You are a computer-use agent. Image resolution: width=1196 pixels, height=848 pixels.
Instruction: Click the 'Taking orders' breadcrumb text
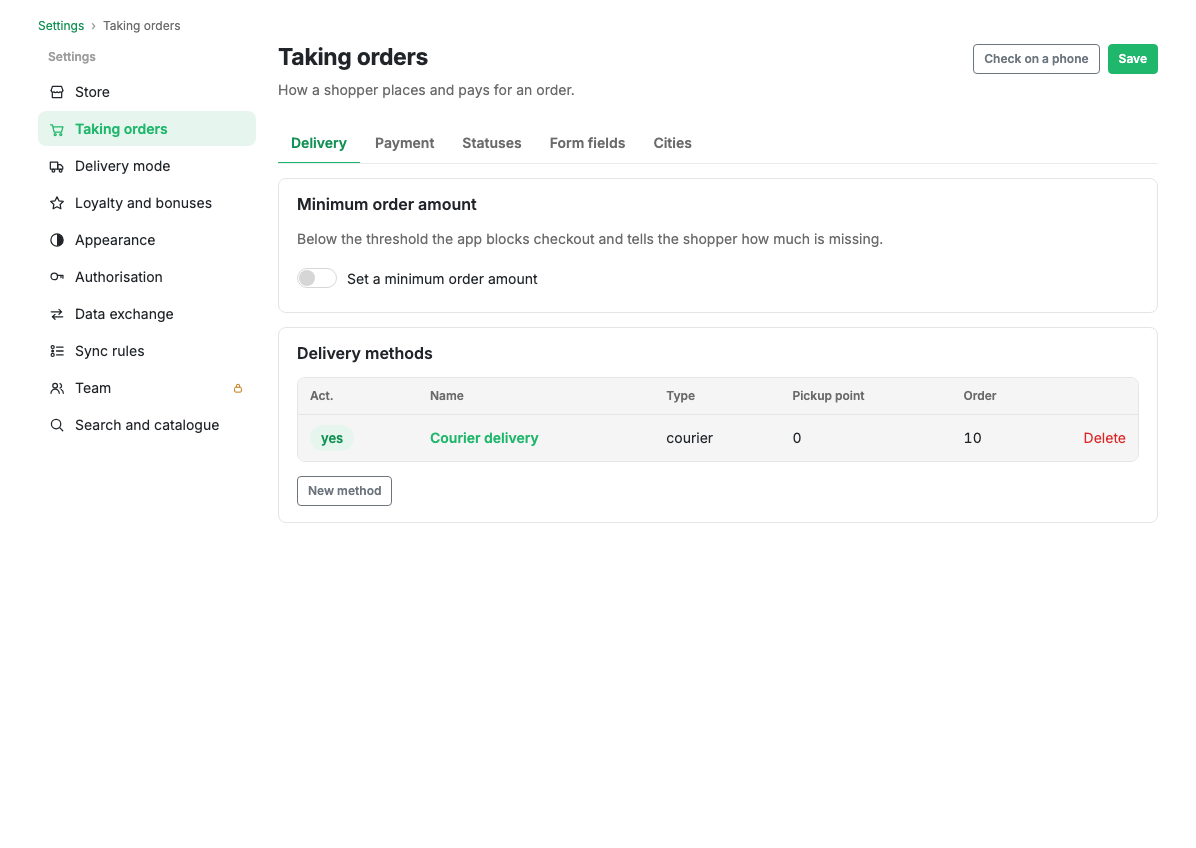(x=142, y=26)
